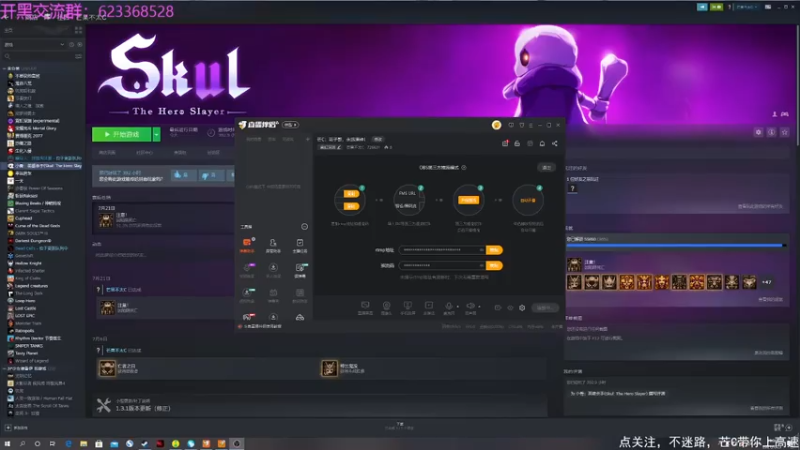Click the share icon in the streaming app

(x=555, y=143)
